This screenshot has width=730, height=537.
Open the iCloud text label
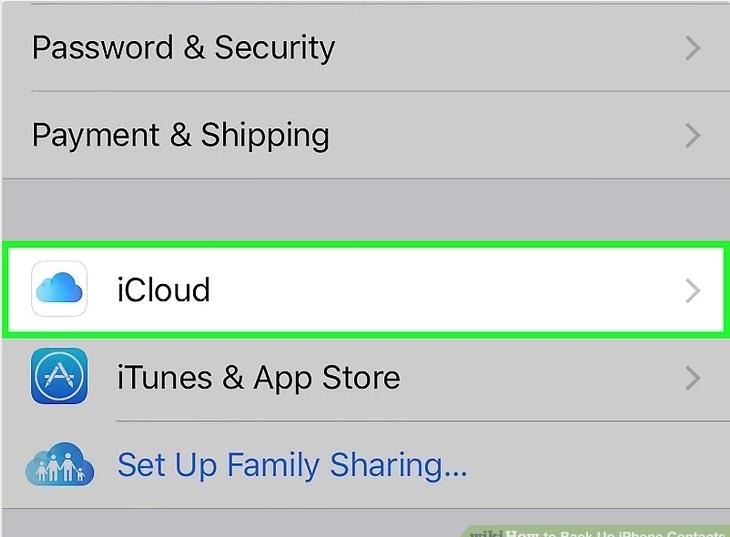click(163, 290)
